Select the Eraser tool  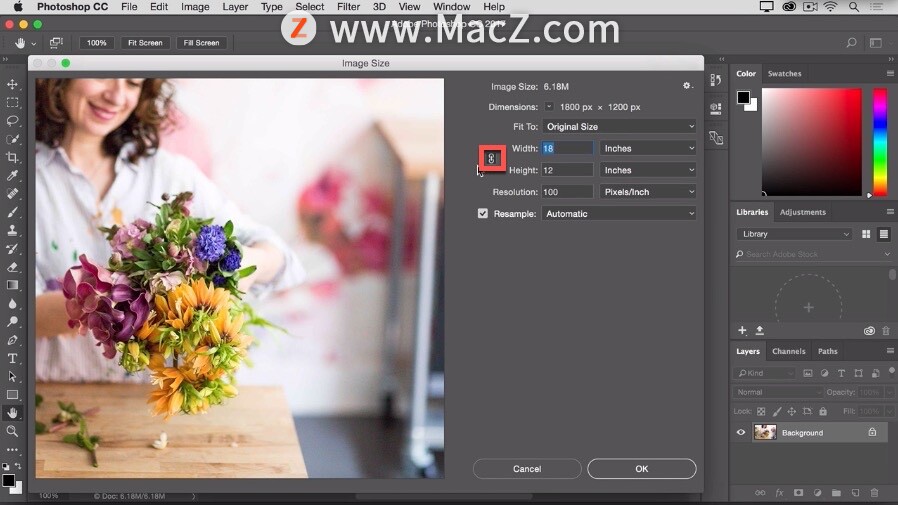pos(12,267)
